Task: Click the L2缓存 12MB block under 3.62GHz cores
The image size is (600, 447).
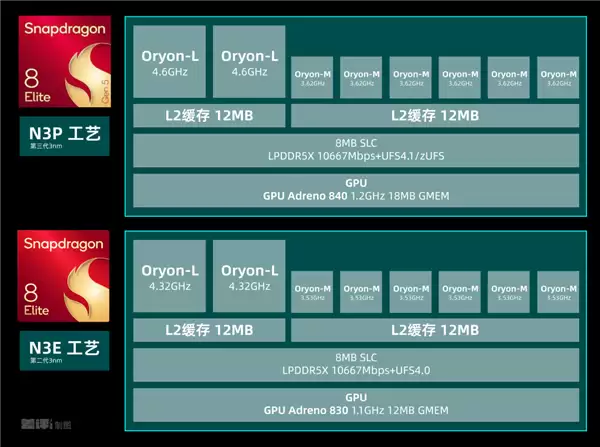Action: tap(434, 116)
